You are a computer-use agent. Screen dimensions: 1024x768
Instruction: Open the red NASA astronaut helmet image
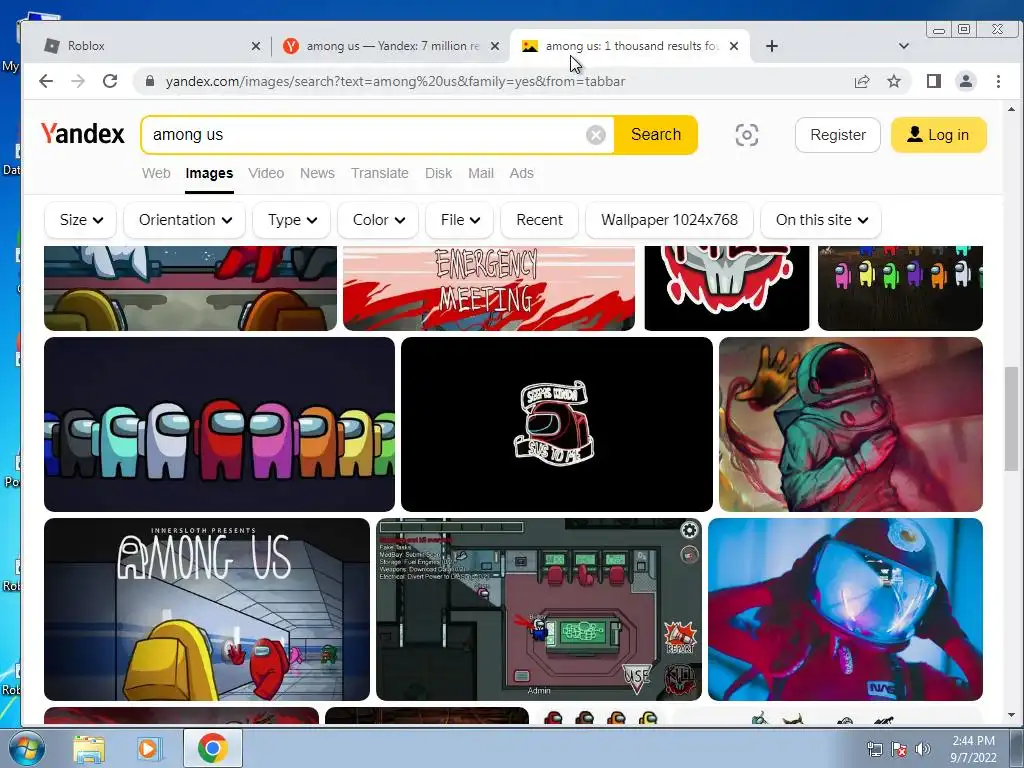(845, 609)
